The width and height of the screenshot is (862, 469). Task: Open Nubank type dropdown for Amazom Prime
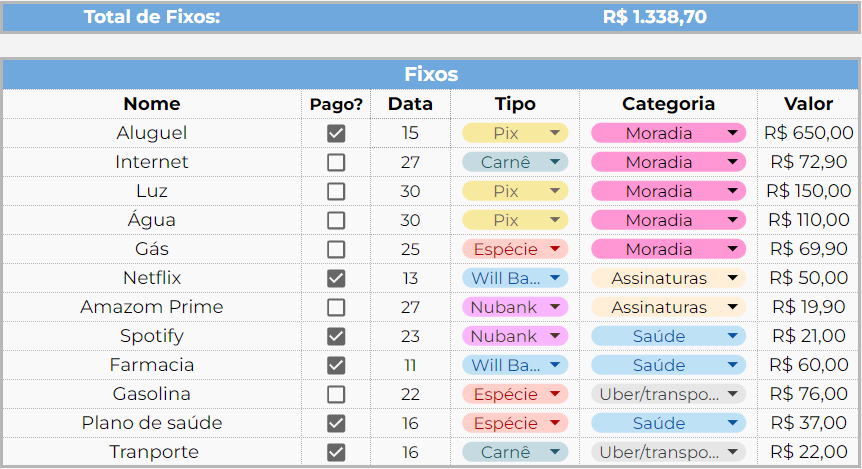(x=555, y=307)
